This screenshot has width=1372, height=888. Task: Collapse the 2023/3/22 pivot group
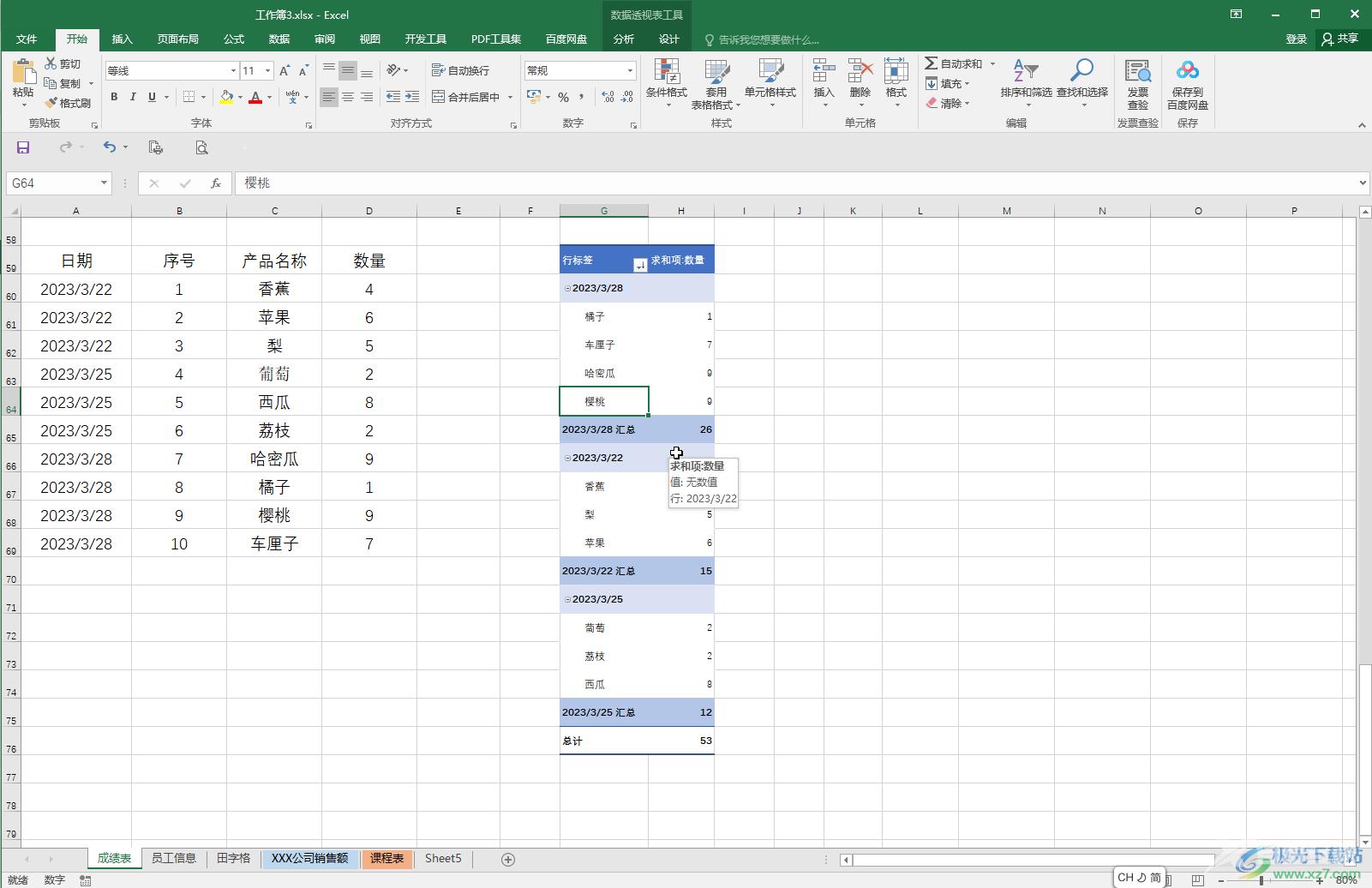tap(567, 458)
